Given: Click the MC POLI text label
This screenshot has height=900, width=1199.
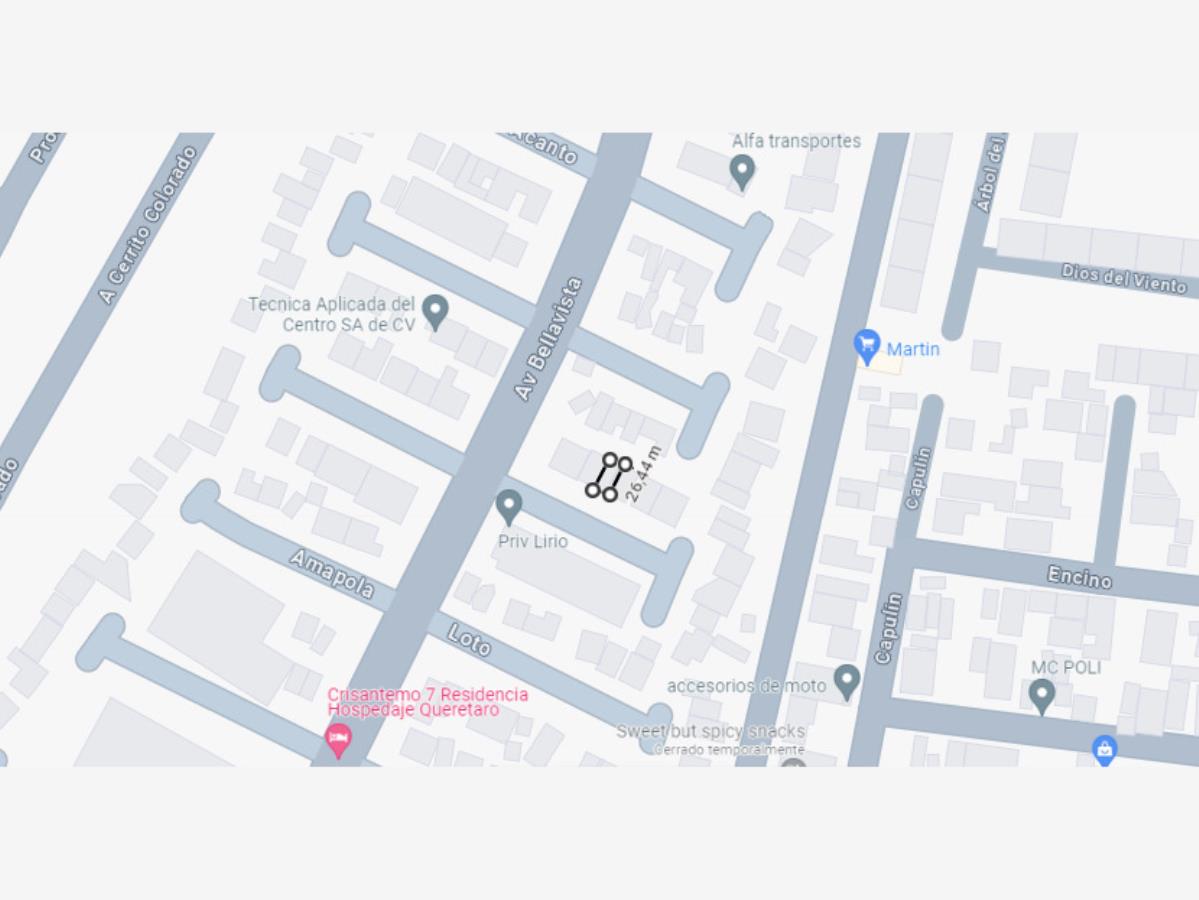Looking at the screenshot, I should point(1065,668).
